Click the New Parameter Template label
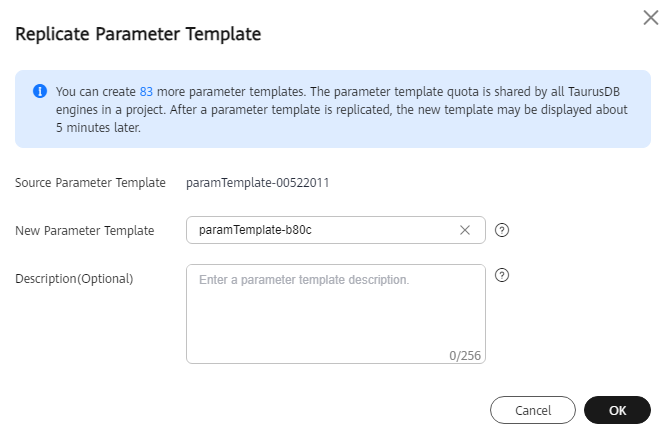The height and width of the screenshot is (439, 669). click(x=84, y=231)
